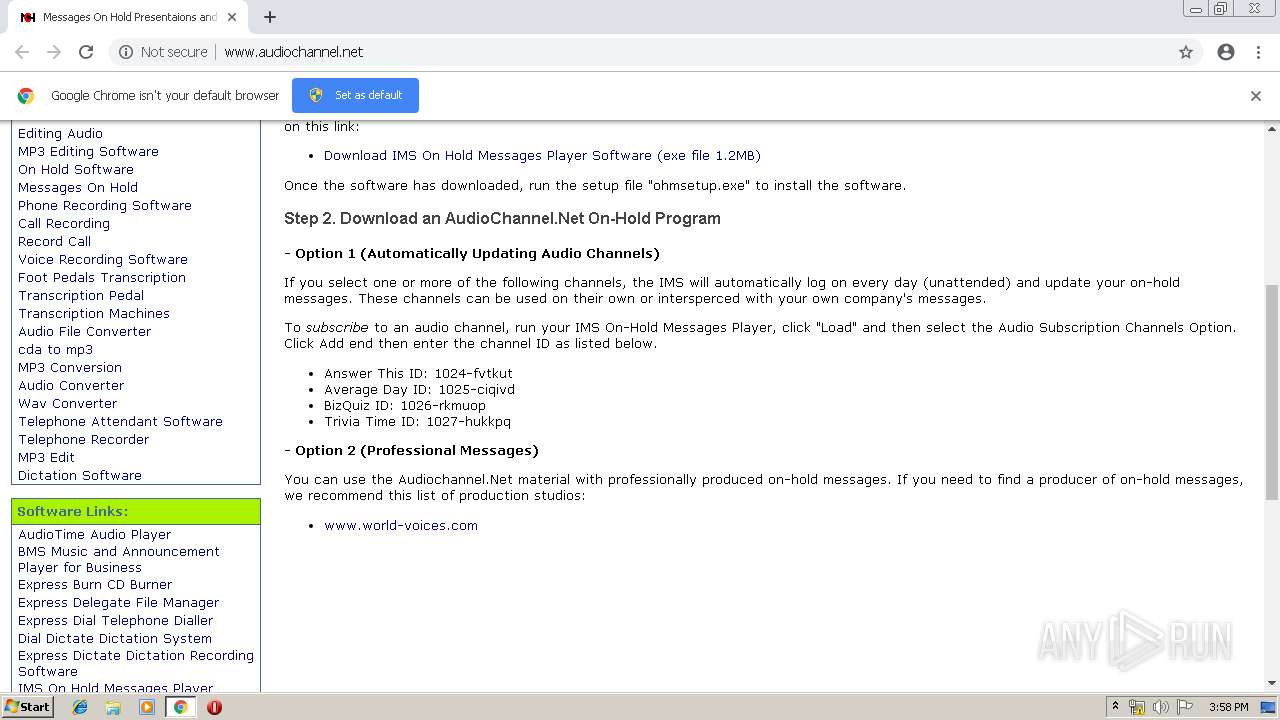Click the network tray icon
Viewport: 1280px width, 720px height.
click(1137, 707)
